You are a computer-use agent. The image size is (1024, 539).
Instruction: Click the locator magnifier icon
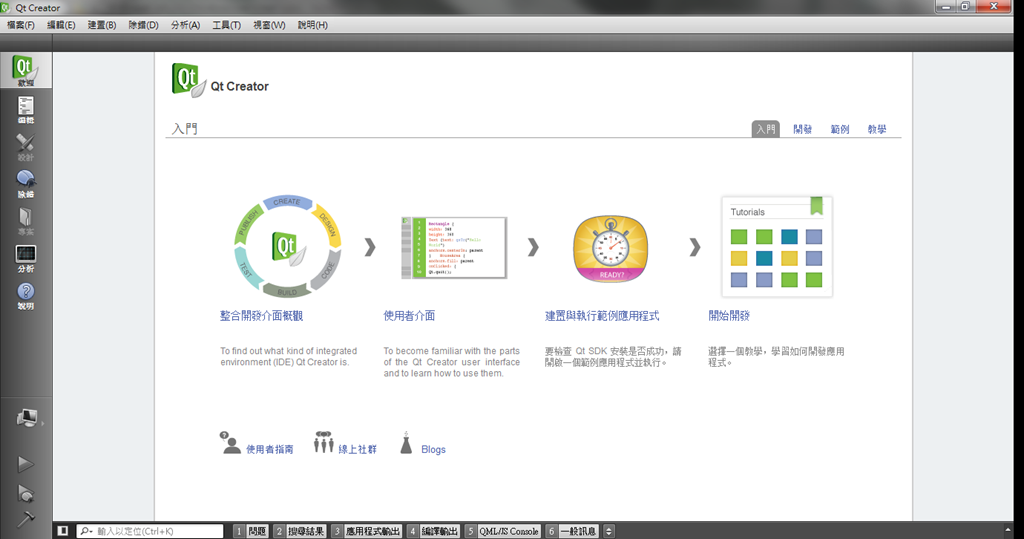pos(86,531)
